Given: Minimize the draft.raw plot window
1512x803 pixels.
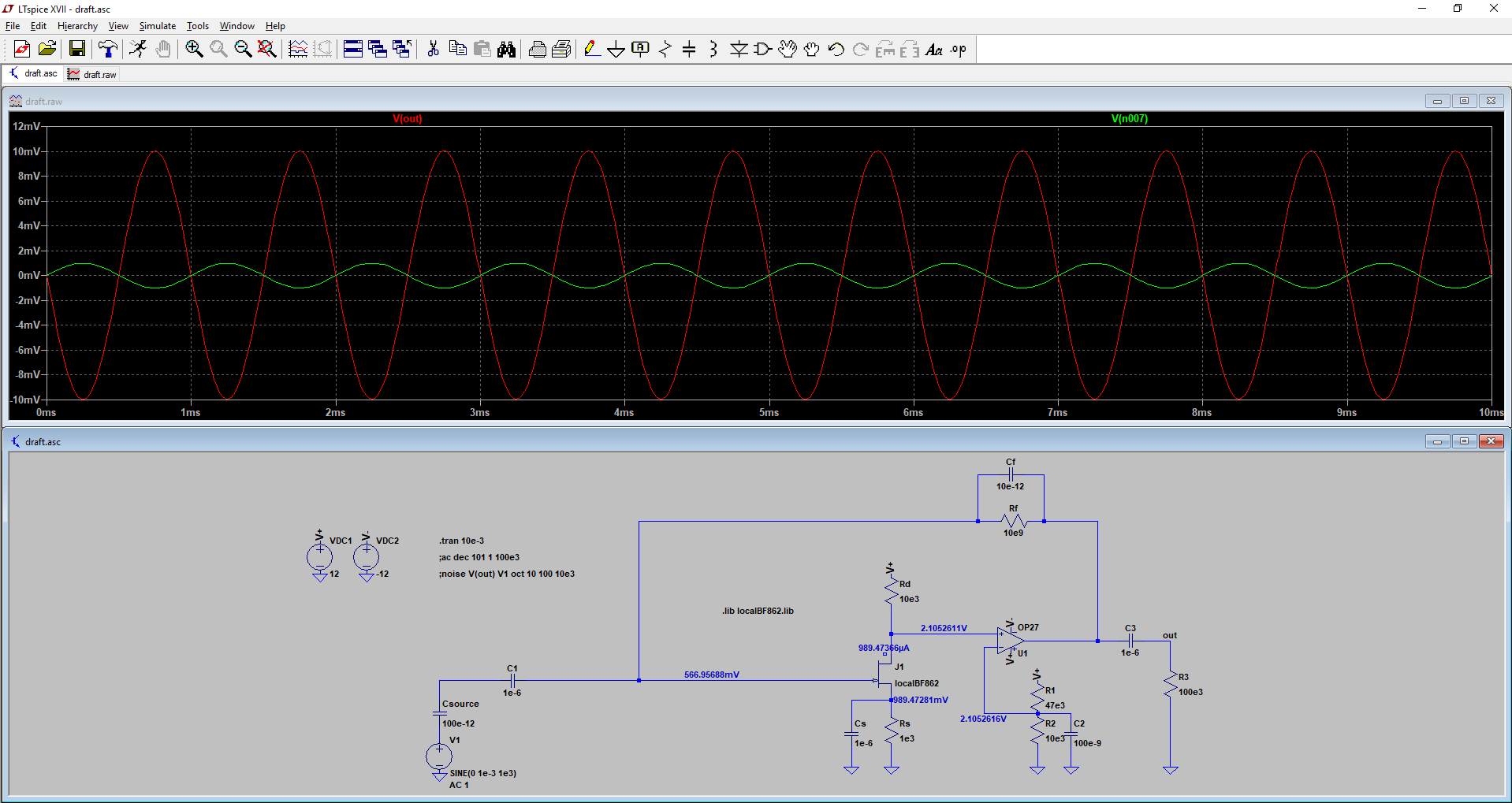Looking at the screenshot, I should tap(1437, 101).
